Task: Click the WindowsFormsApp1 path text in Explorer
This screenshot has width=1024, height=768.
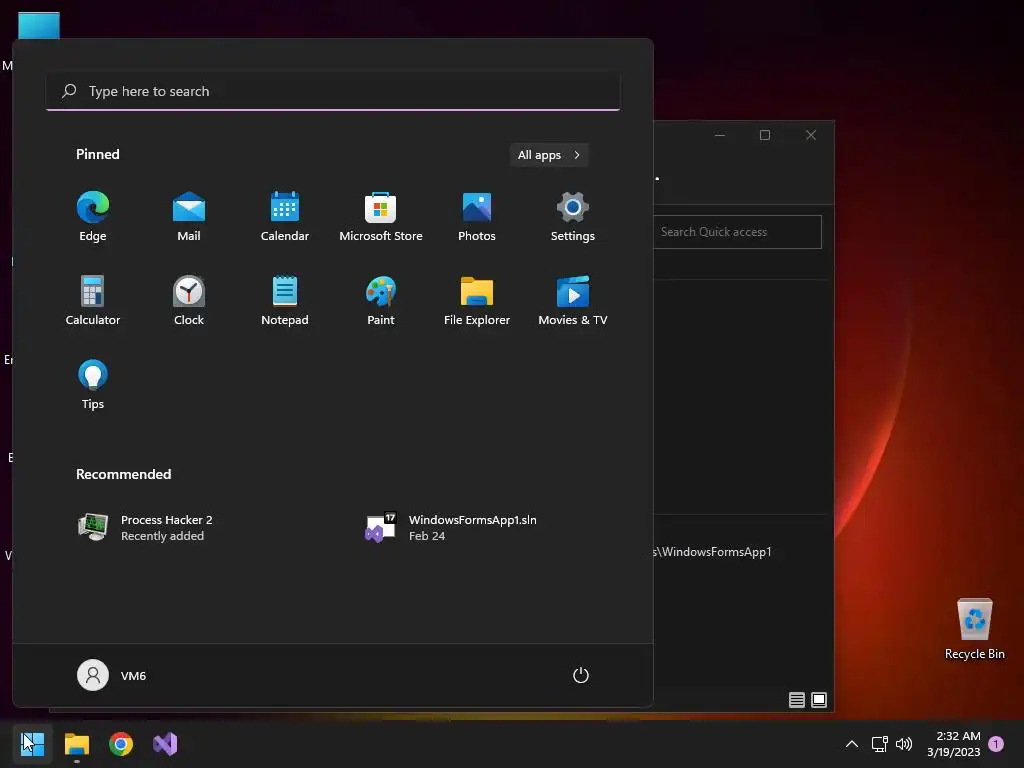Action: (x=712, y=552)
